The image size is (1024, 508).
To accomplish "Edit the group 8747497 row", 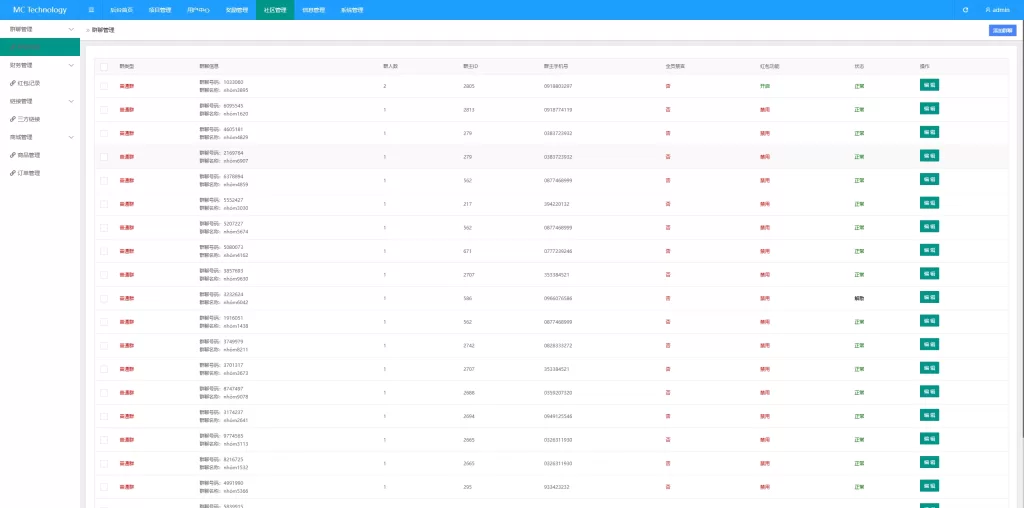I will pos(929,391).
